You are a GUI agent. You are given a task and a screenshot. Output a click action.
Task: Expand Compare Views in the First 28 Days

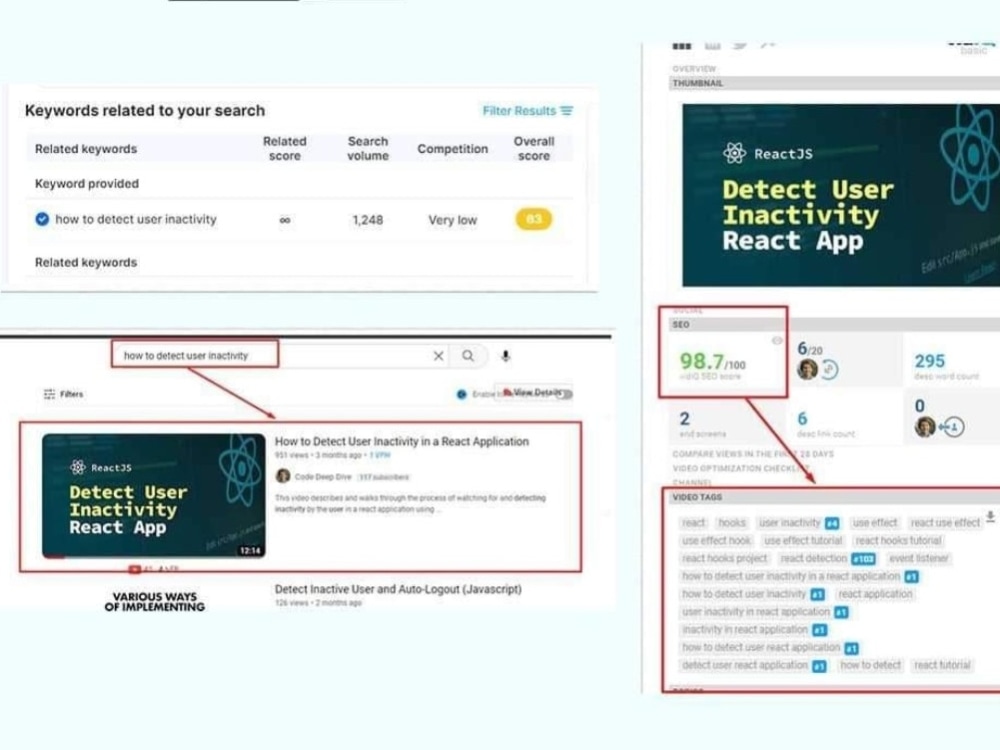(x=753, y=454)
